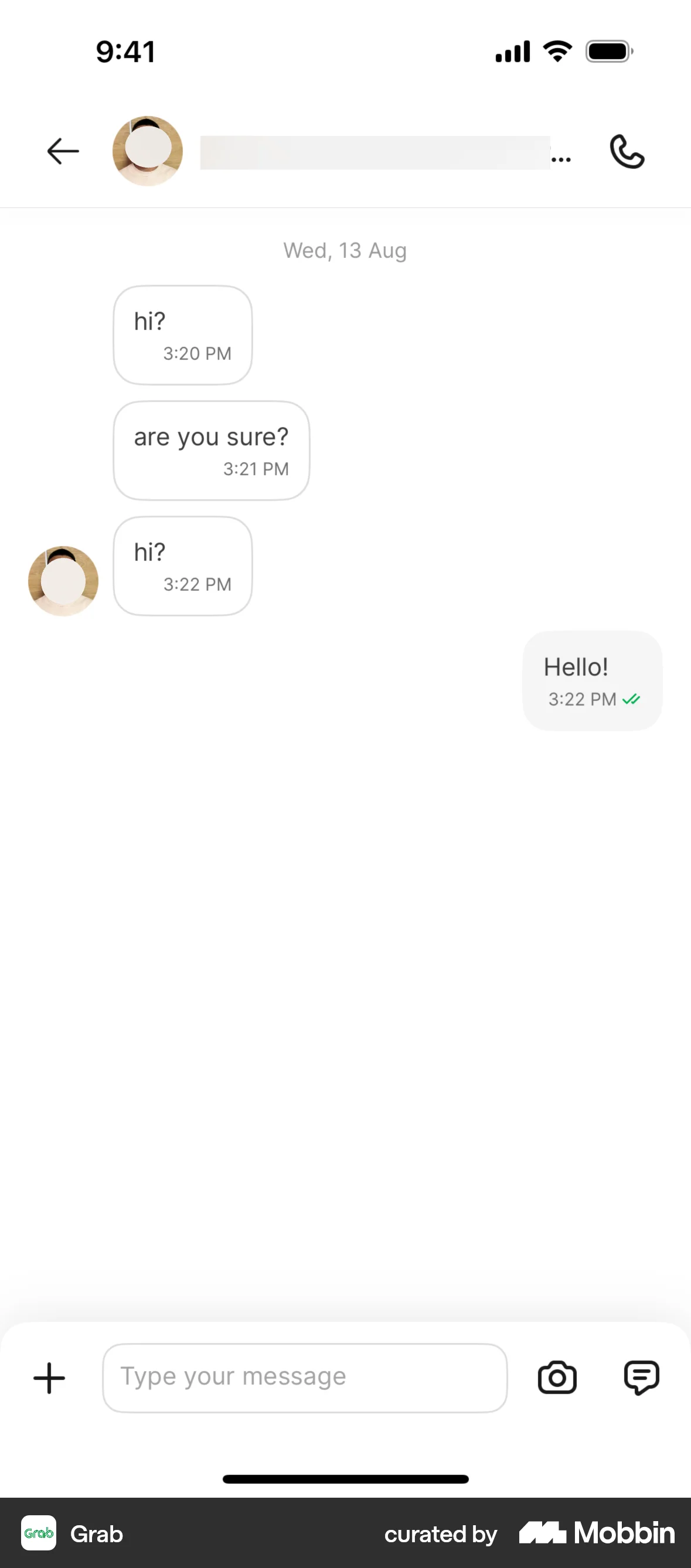Image resolution: width=691 pixels, height=1568 pixels.
Task: Click the green double-check read receipt
Action: (x=631, y=700)
